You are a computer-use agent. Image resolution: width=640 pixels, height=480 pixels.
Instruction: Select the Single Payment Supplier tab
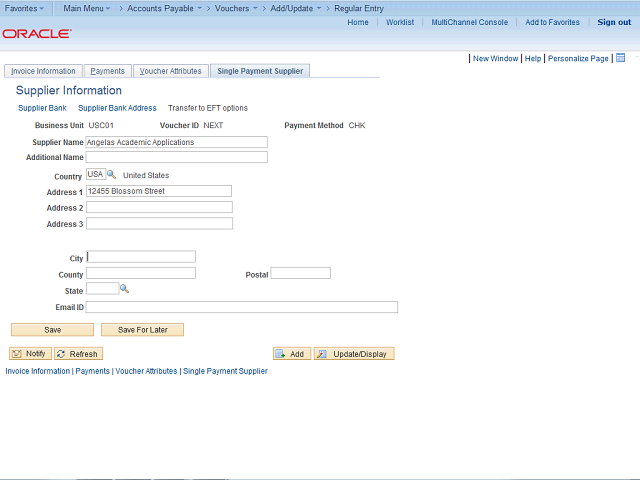(260, 71)
